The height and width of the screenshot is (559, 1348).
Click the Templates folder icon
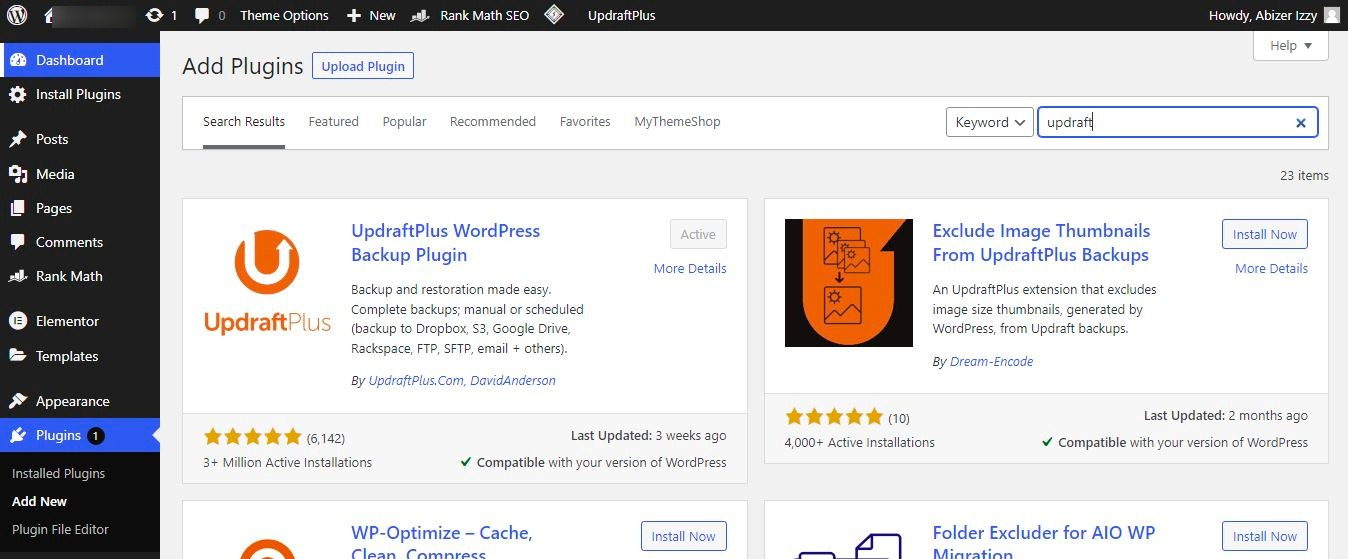tap(18, 356)
